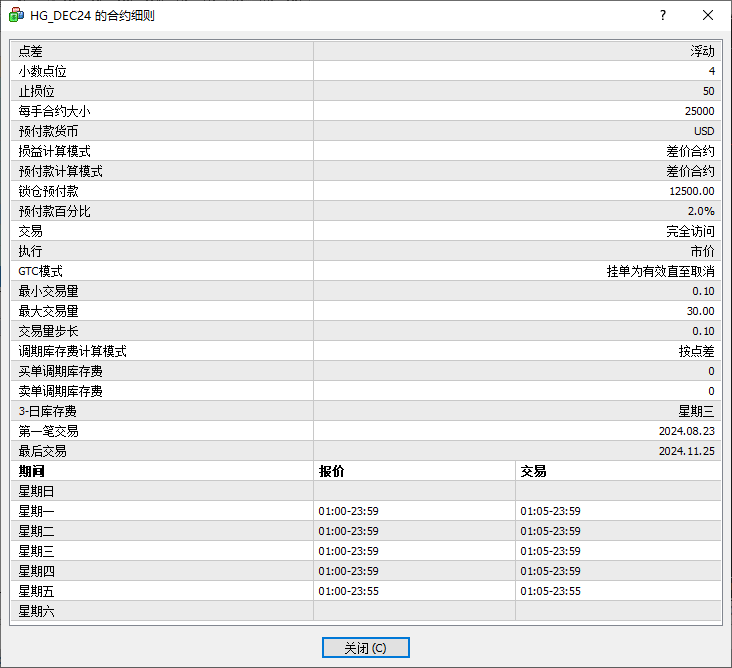
Task: Select the GTC模式 row label
Action: (41, 271)
